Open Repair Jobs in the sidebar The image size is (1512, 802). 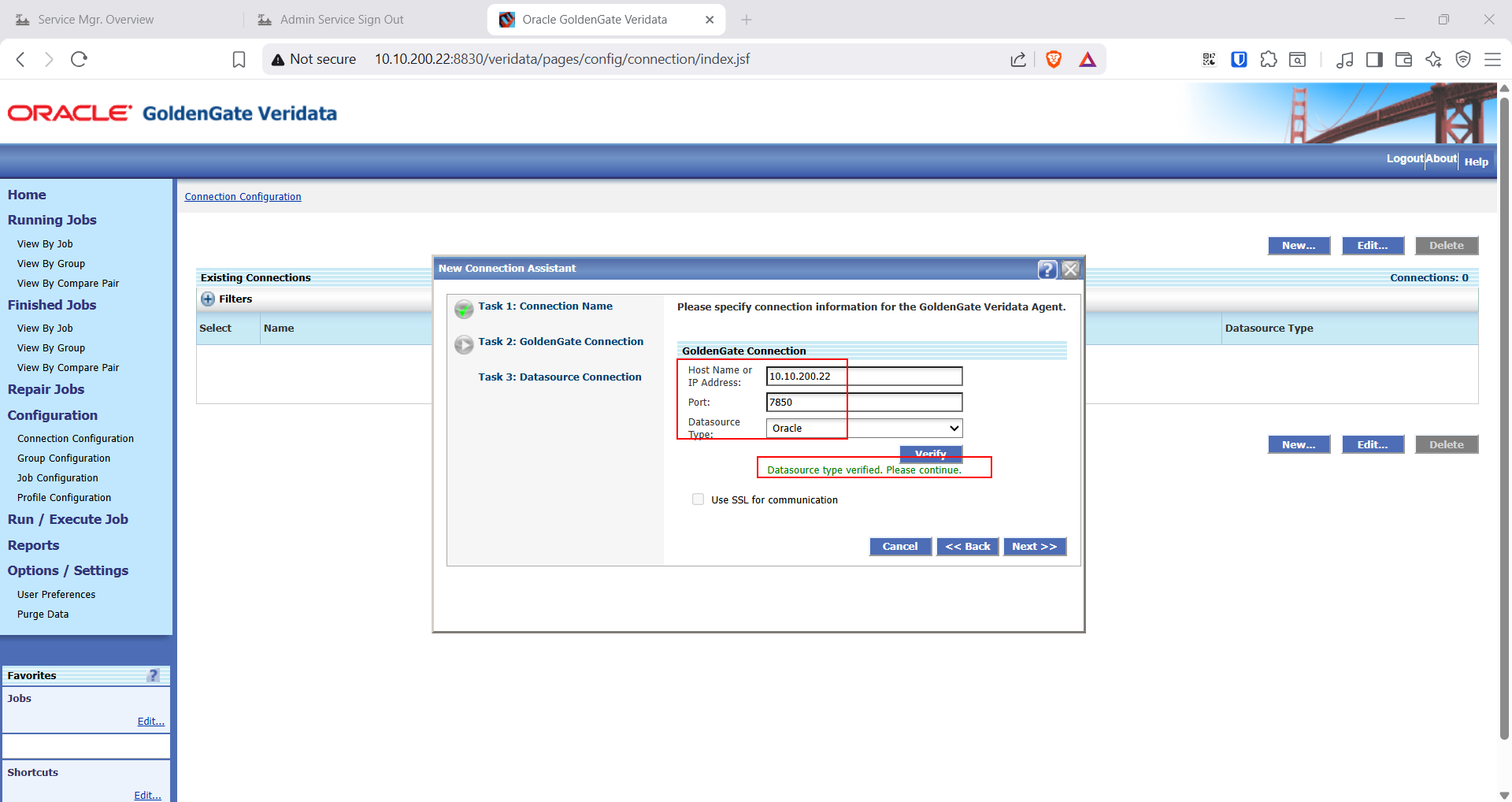46,389
